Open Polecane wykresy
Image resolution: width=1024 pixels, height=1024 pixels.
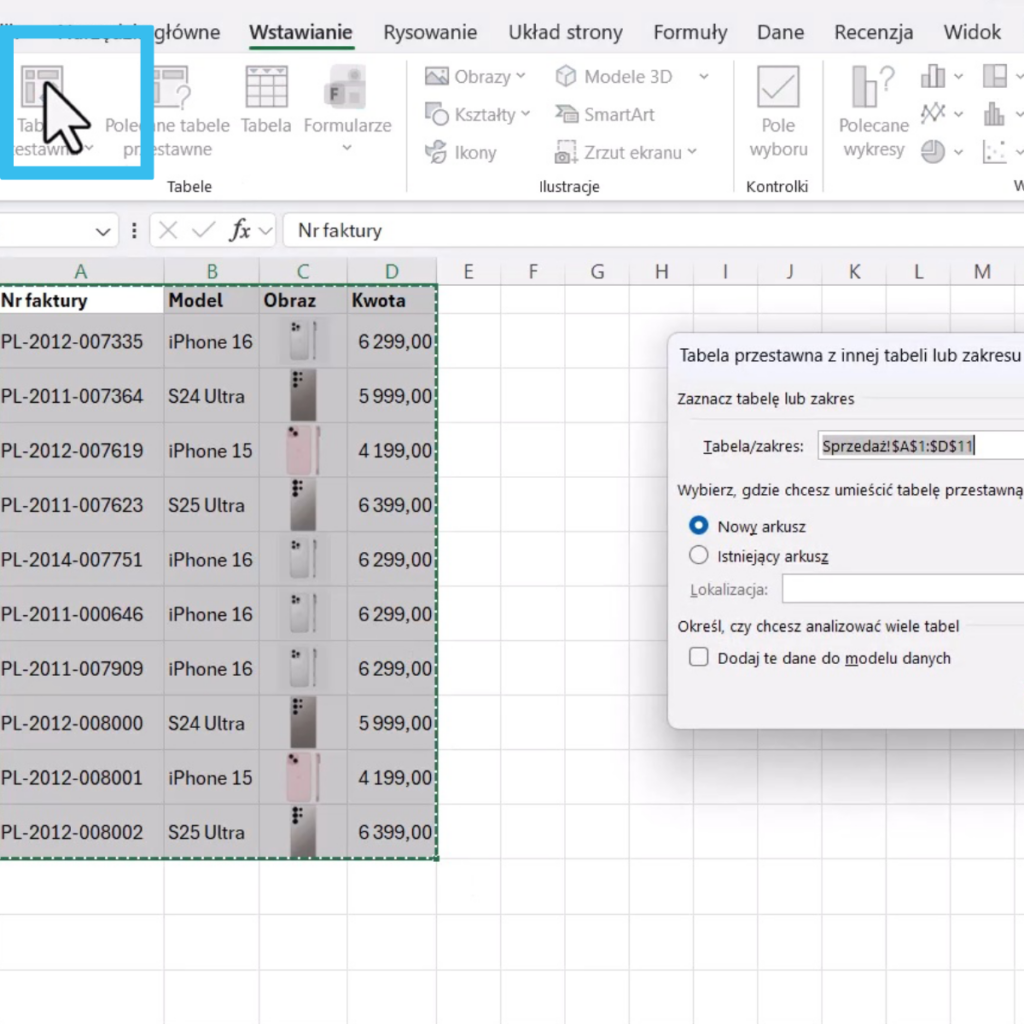(873, 88)
